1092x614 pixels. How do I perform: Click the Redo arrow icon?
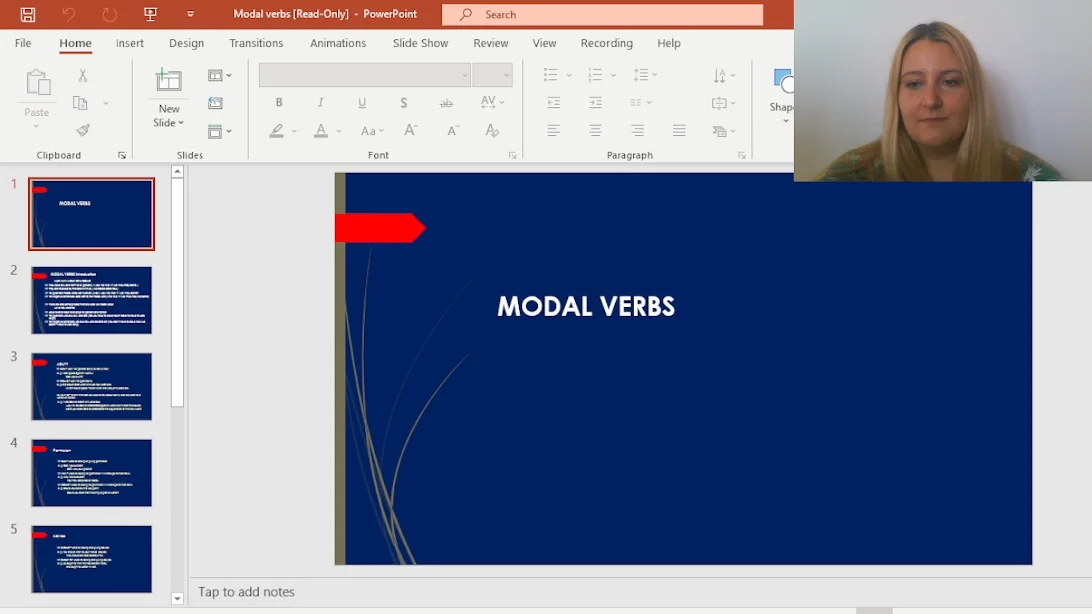point(109,14)
